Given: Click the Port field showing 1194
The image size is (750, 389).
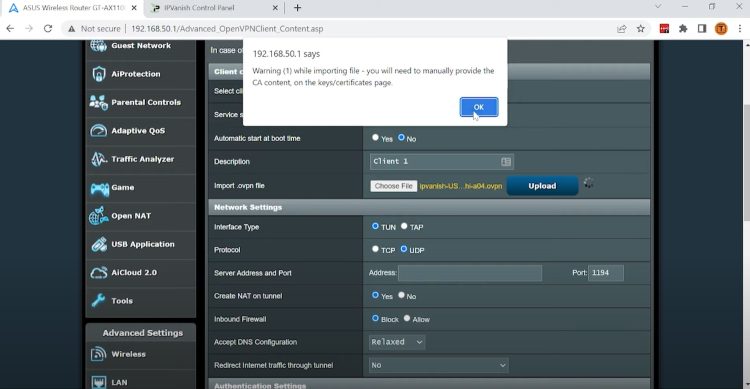Looking at the screenshot, I should [606, 273].
